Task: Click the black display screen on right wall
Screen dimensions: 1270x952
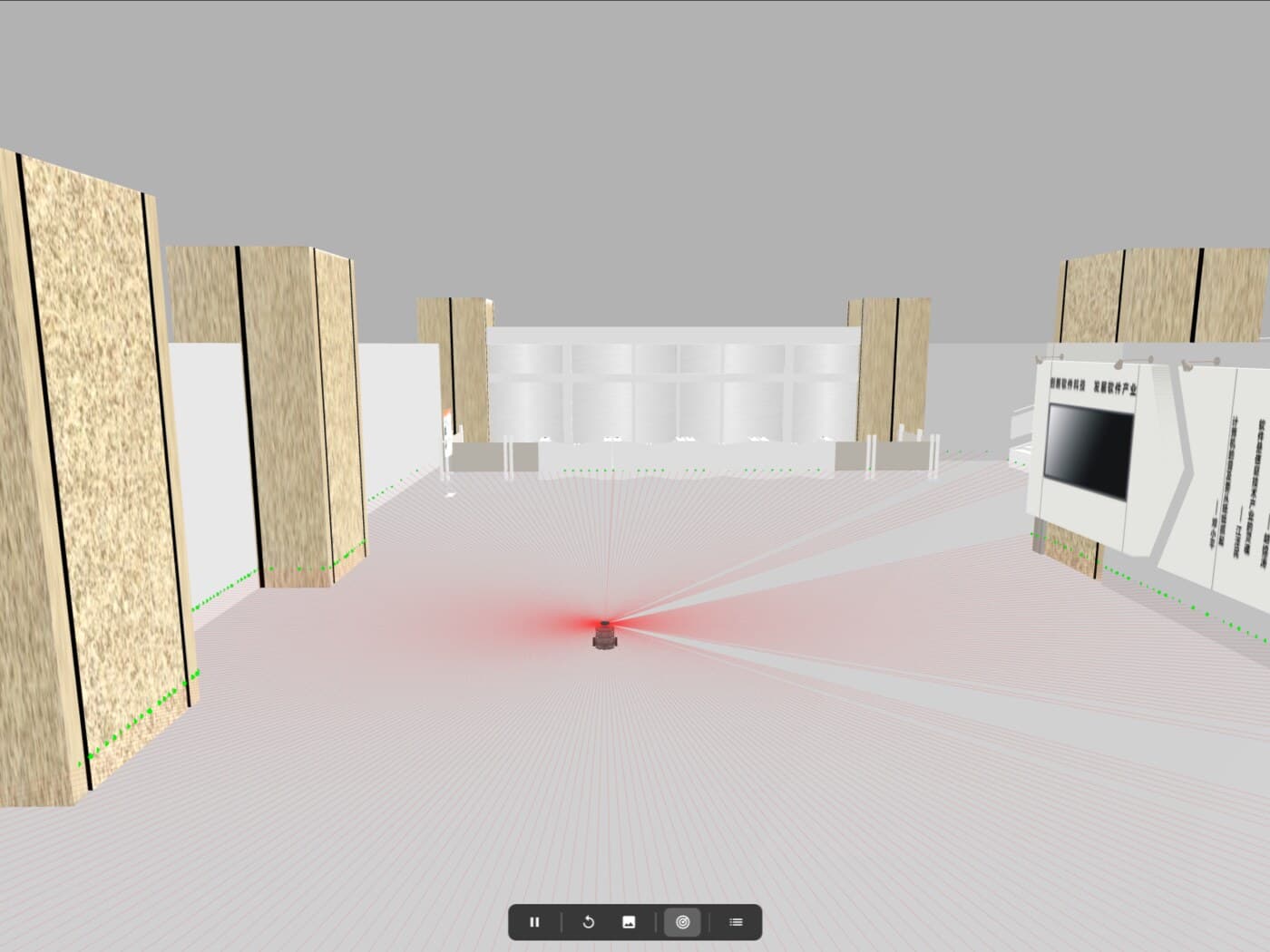Action: pos(1090,451)
